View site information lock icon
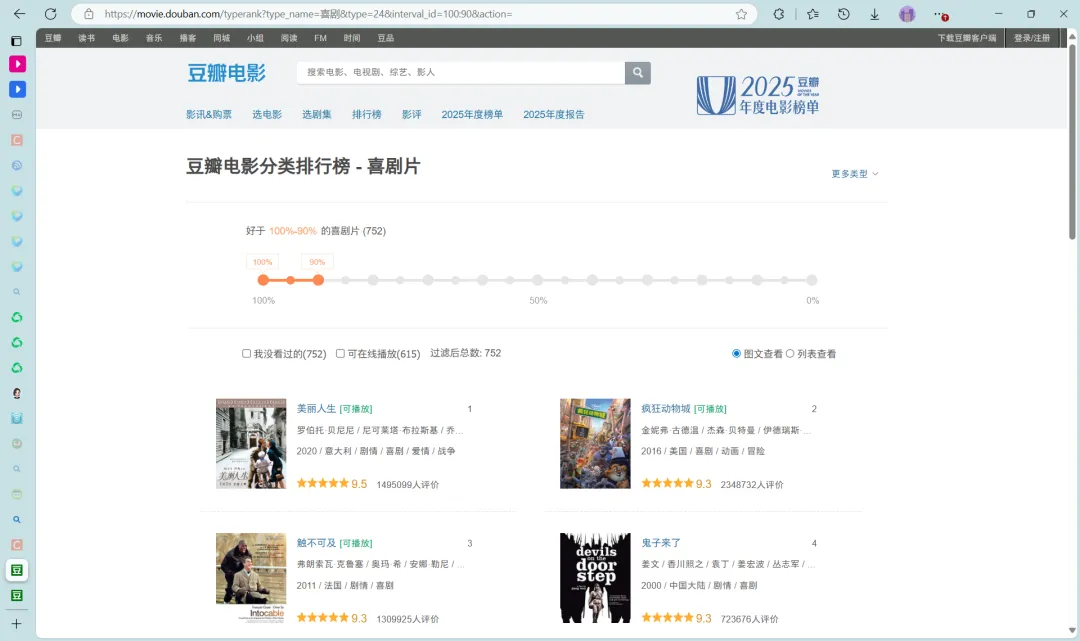This screenshot has height=641, width=1080. pos(88,14)
